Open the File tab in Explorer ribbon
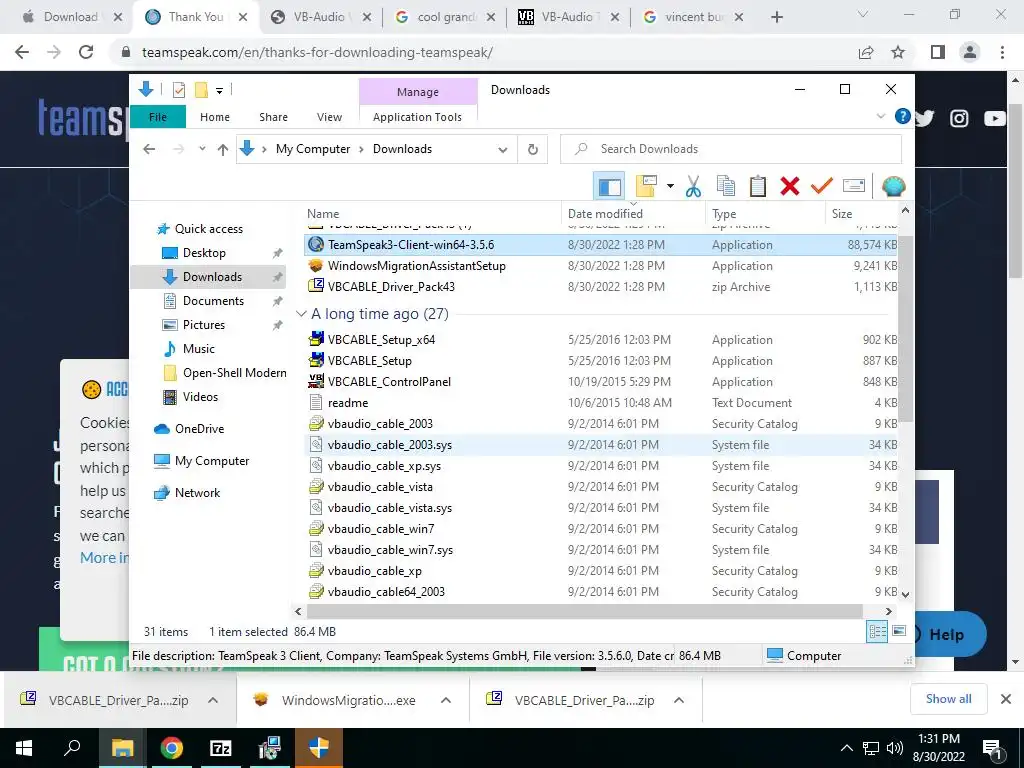 (157, 117)
